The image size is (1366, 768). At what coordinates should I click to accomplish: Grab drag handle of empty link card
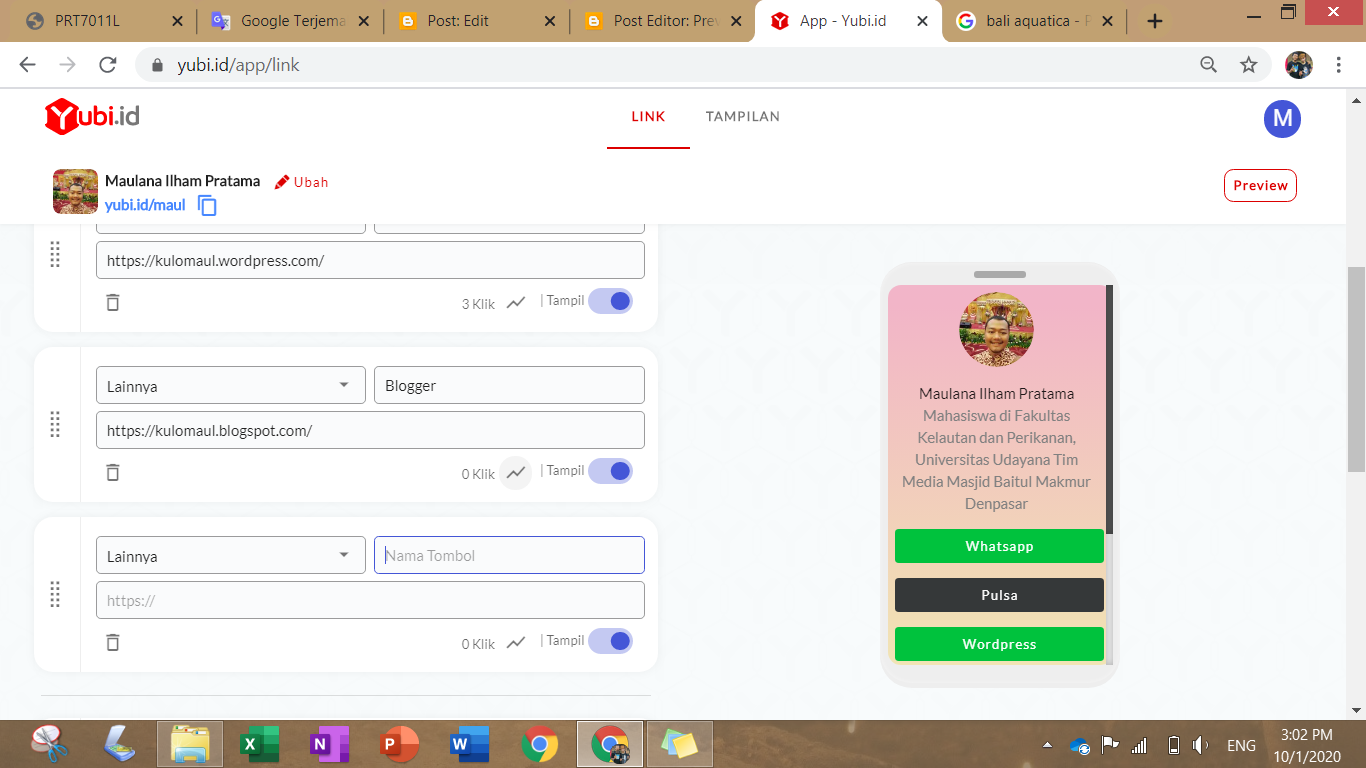[55, 594]
